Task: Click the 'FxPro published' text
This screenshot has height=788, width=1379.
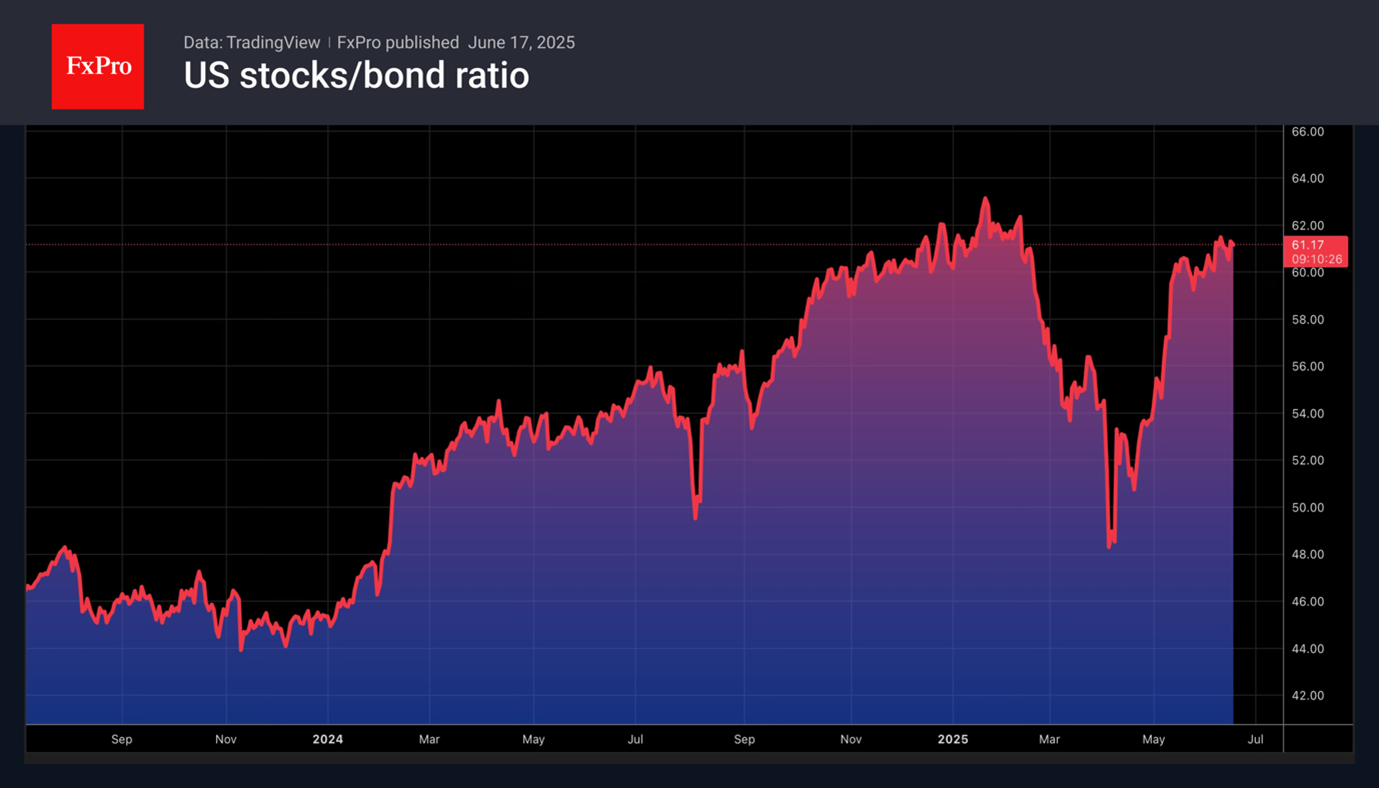Action: pyautogui.click(x=398, y=42)
